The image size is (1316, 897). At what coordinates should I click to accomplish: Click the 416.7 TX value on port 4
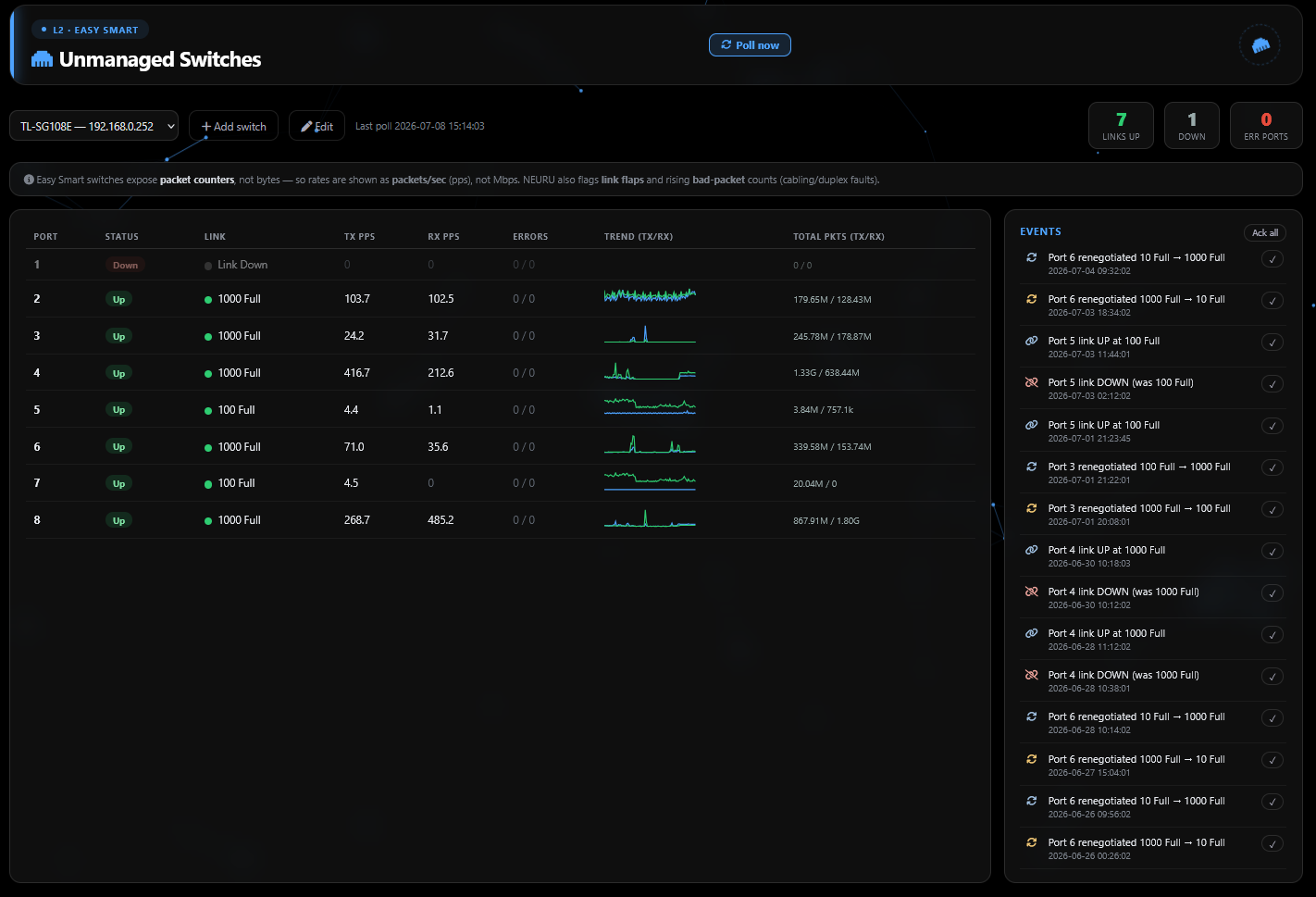coord(357,373)
